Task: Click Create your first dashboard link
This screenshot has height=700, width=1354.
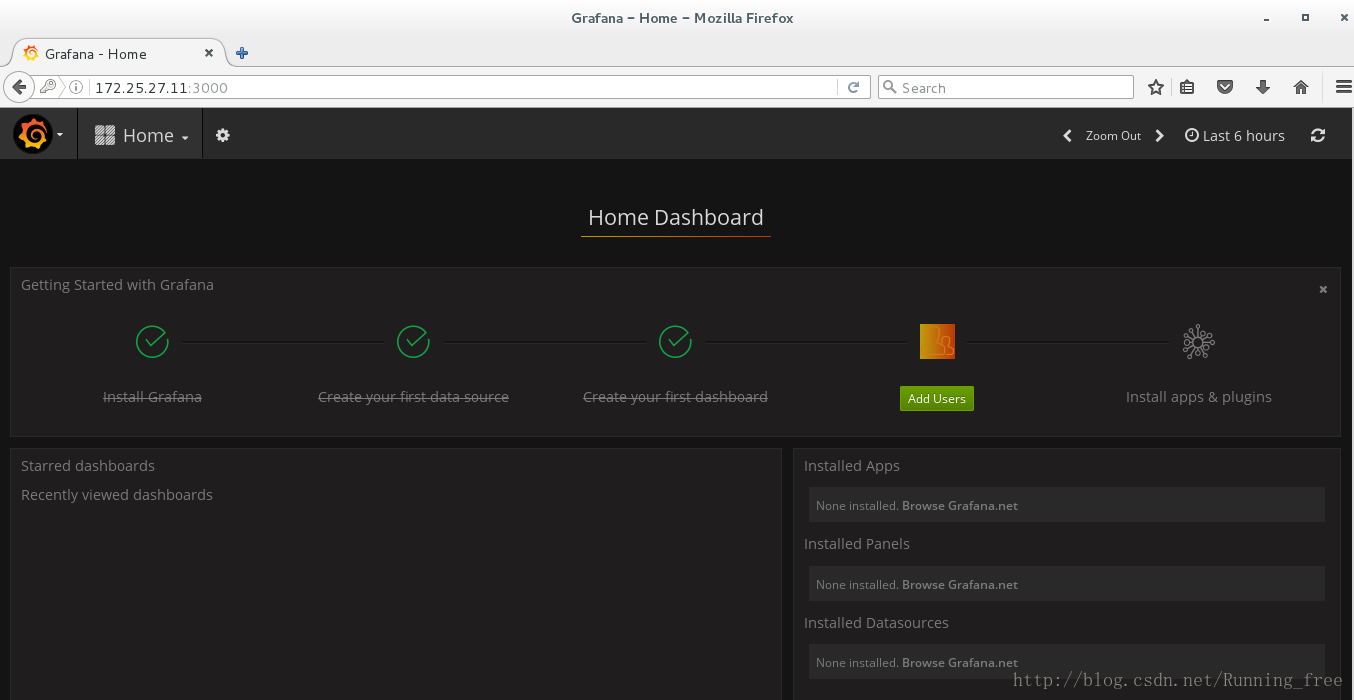Action: click(675, 396)
